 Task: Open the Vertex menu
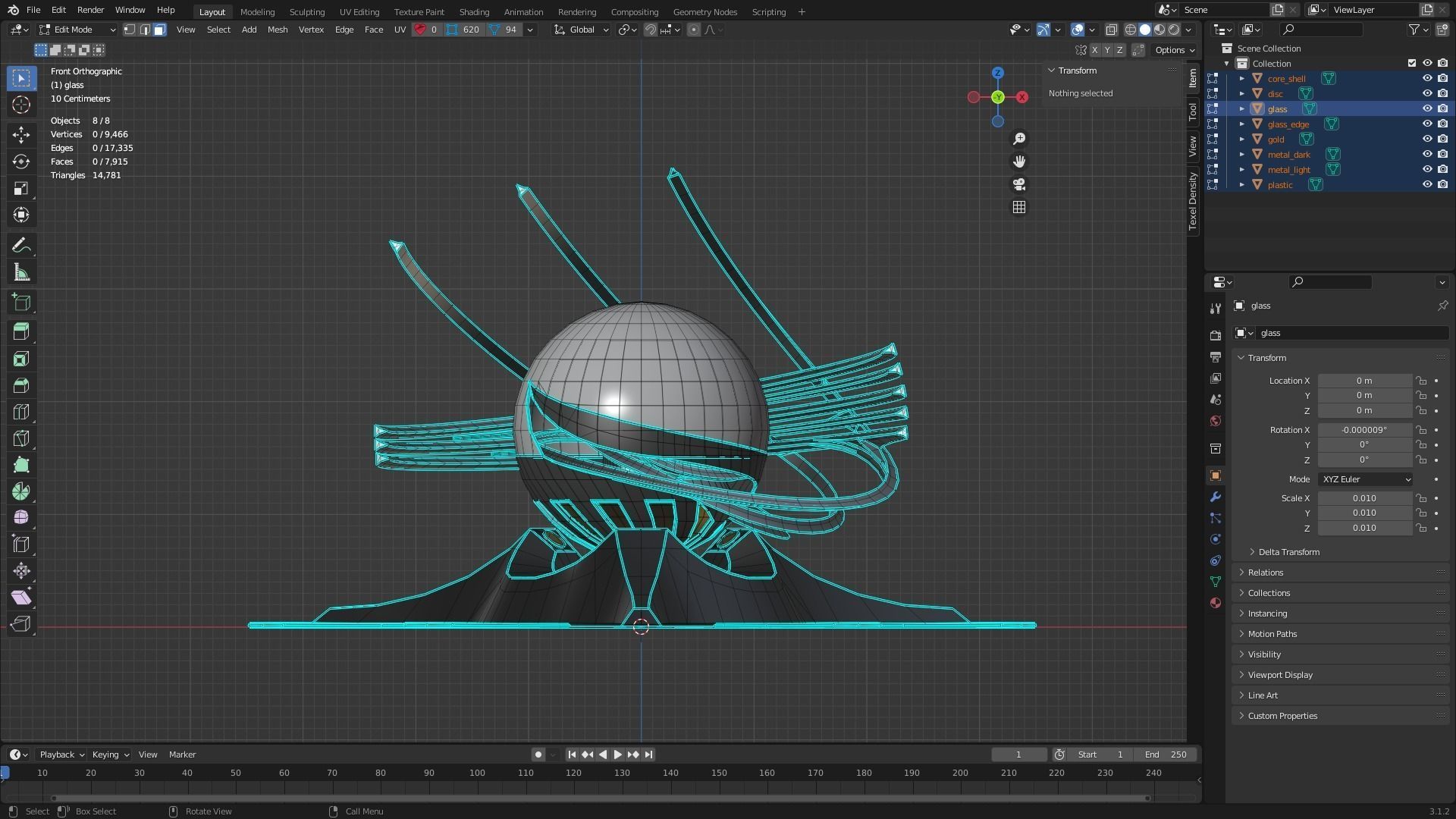click(x=311, y=30)
